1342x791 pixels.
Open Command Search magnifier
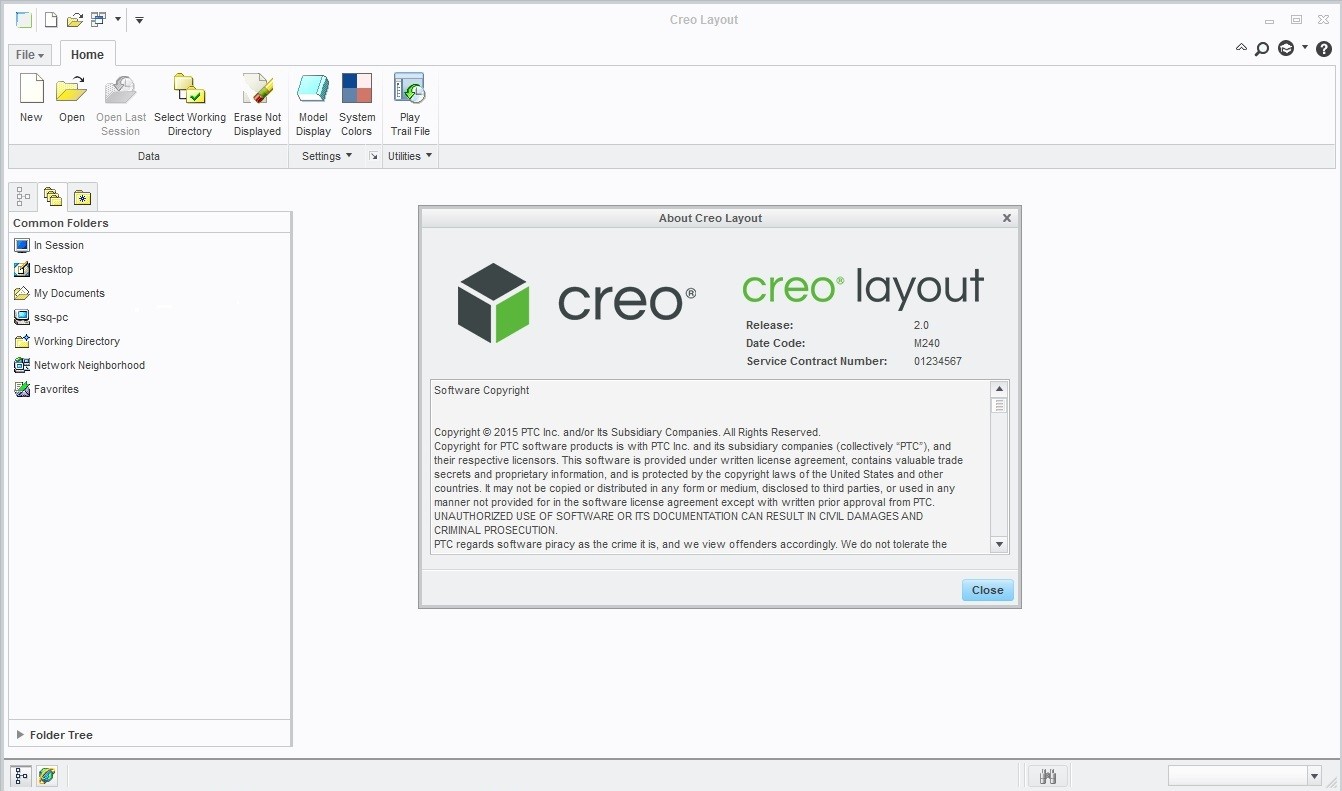point(1262,48)
